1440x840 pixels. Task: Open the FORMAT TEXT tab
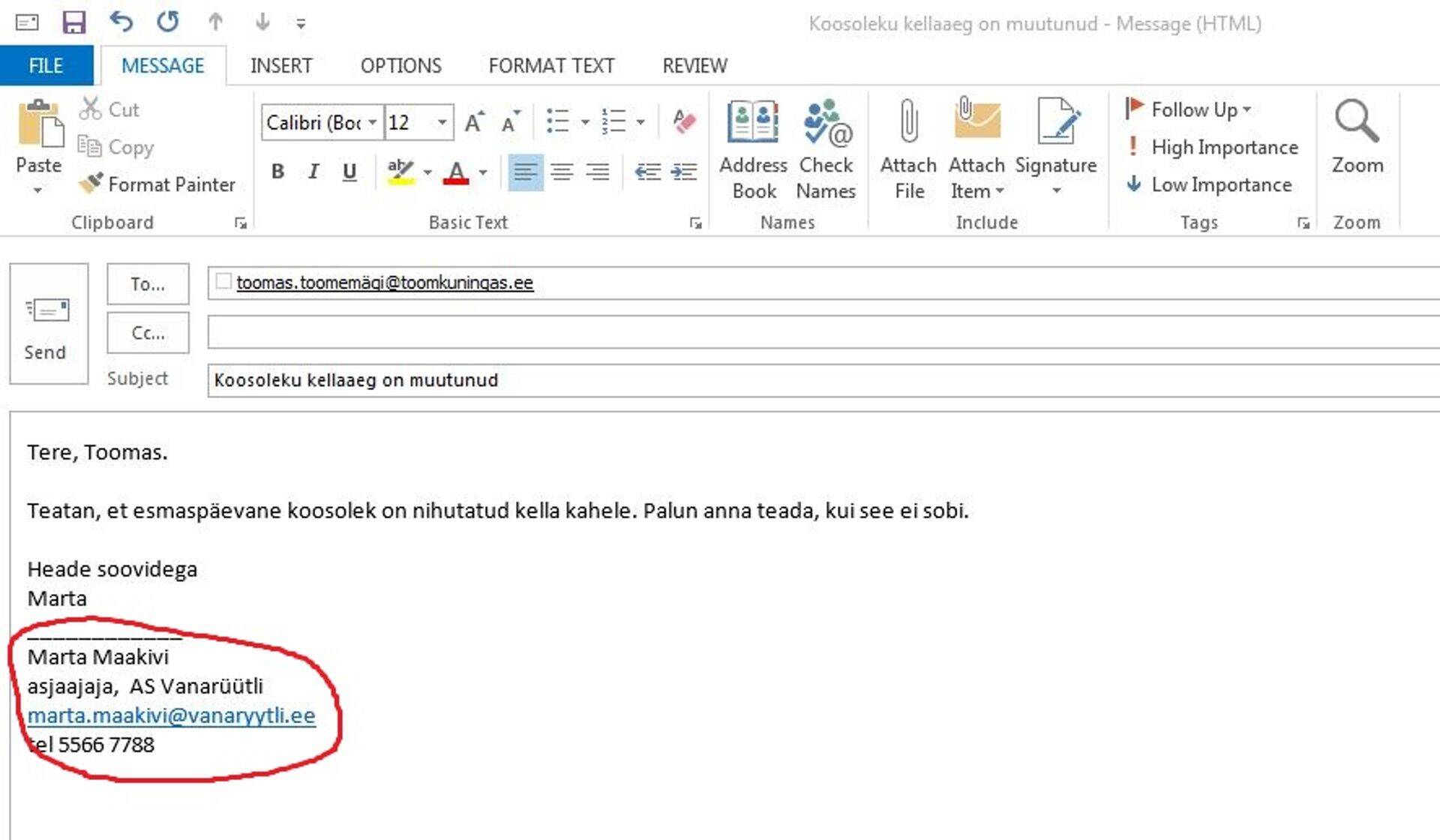551,66
